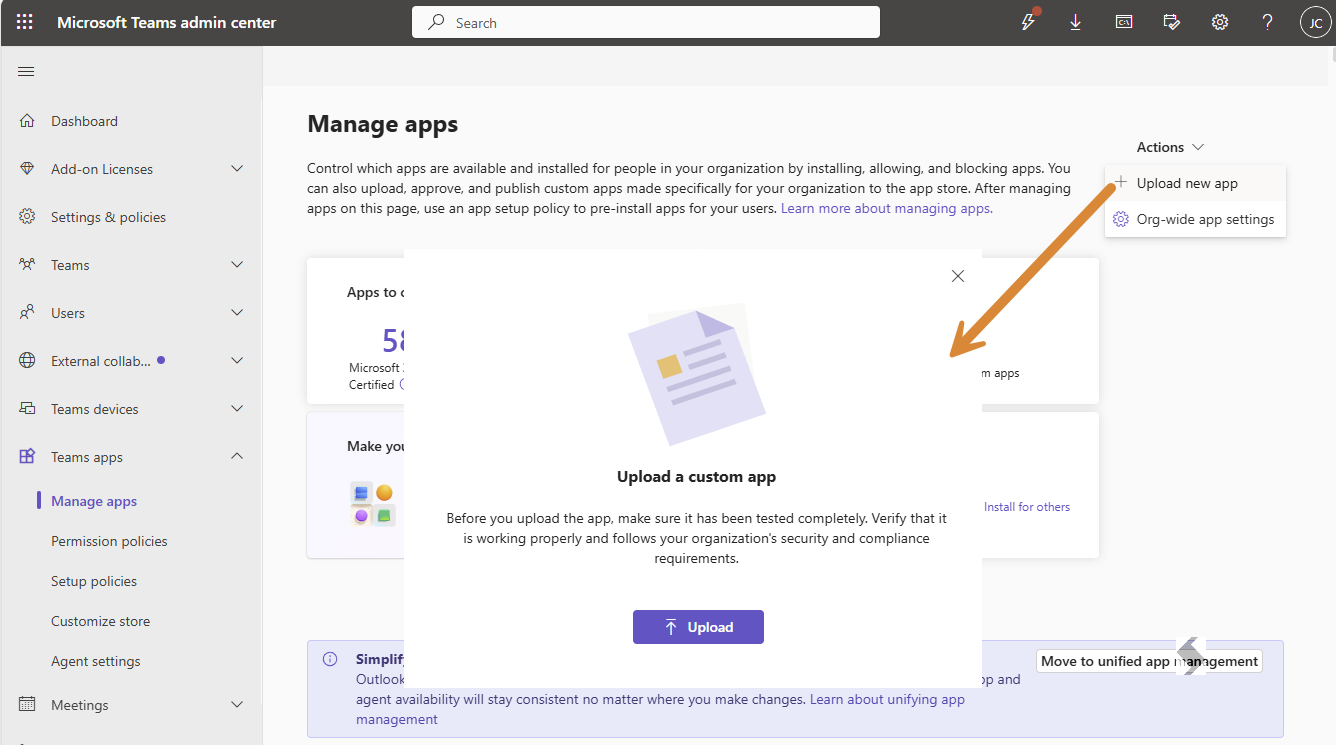1336x745 pixels.
Task: Expand the Add-on Licenses section
Action: pyautogui.click(x=237, y=169)
